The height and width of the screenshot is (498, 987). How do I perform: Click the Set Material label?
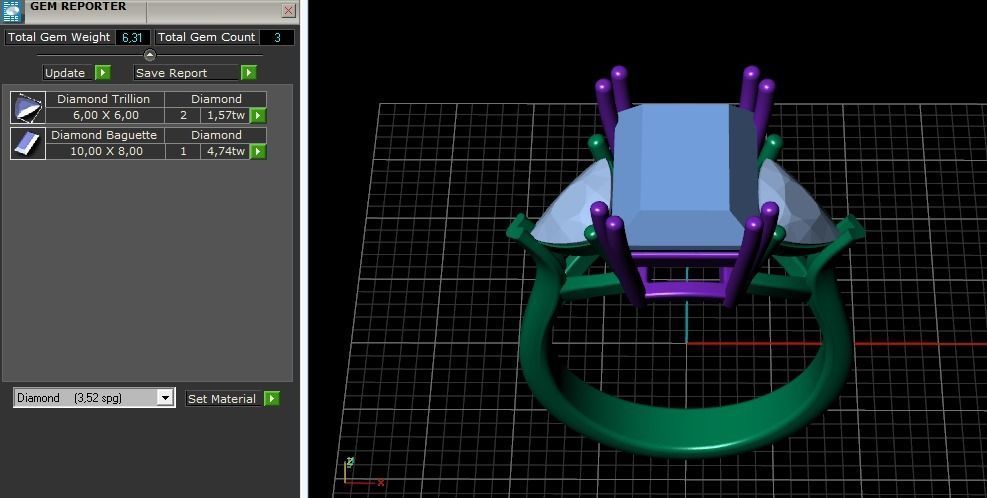pos(222,399)
